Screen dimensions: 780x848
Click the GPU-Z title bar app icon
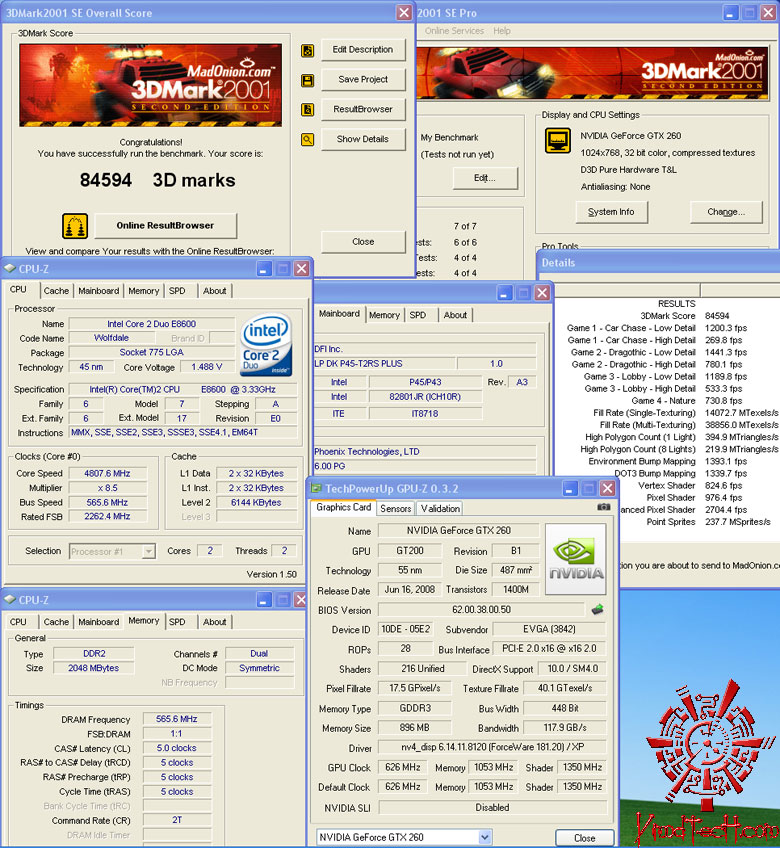click(x=316, y=488)
